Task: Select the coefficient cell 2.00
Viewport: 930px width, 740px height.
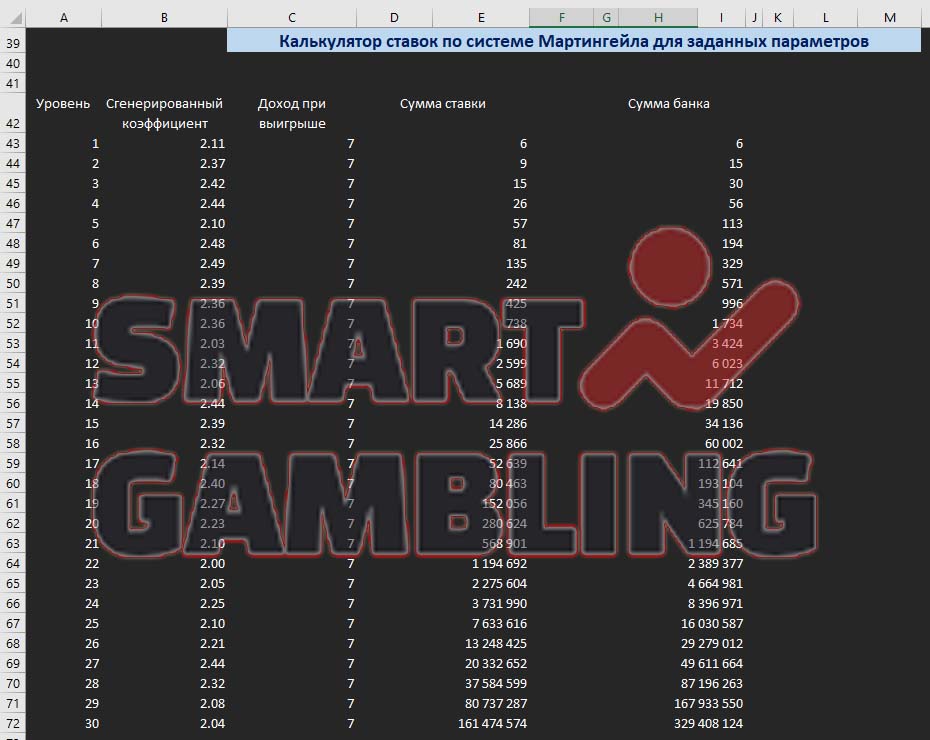Action: click(x=164, y=564)
